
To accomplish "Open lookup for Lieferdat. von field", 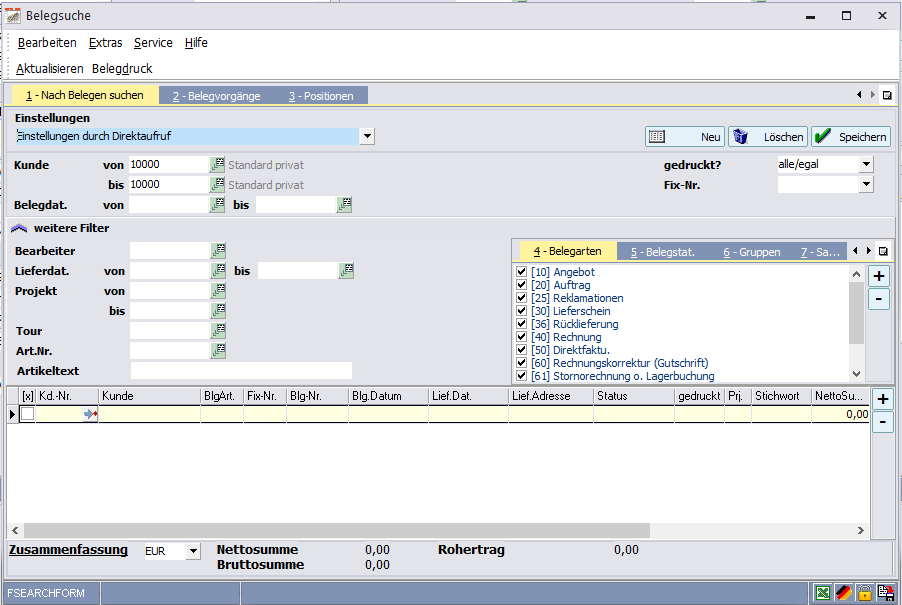I will (218, 270).
